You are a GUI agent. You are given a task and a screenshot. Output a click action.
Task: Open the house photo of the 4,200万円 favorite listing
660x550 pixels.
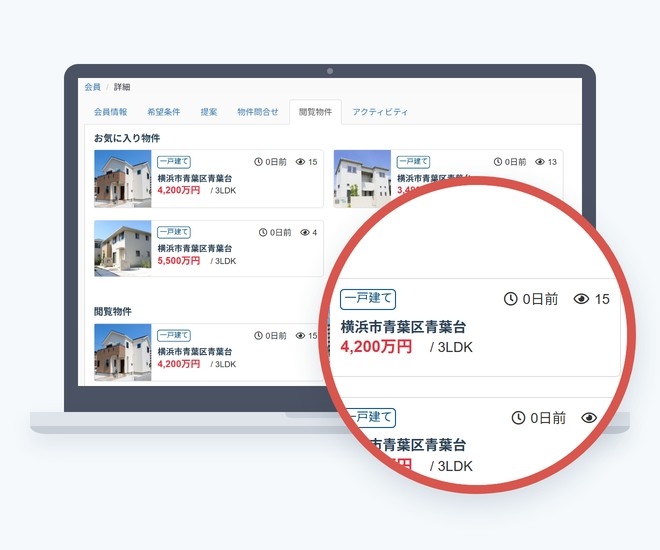click(122, 178)
